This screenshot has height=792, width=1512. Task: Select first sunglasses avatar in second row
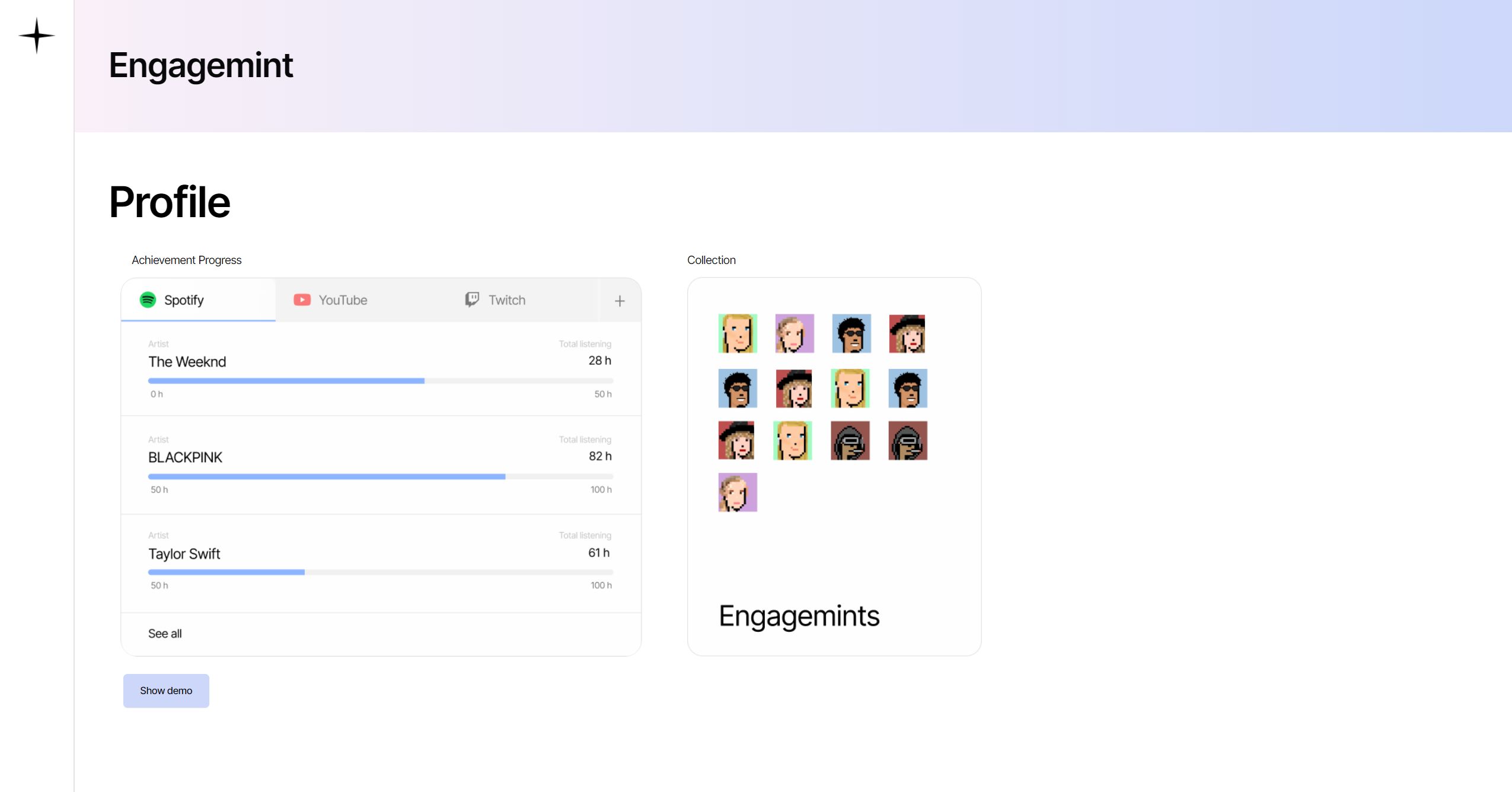click(x=738, y=389)
